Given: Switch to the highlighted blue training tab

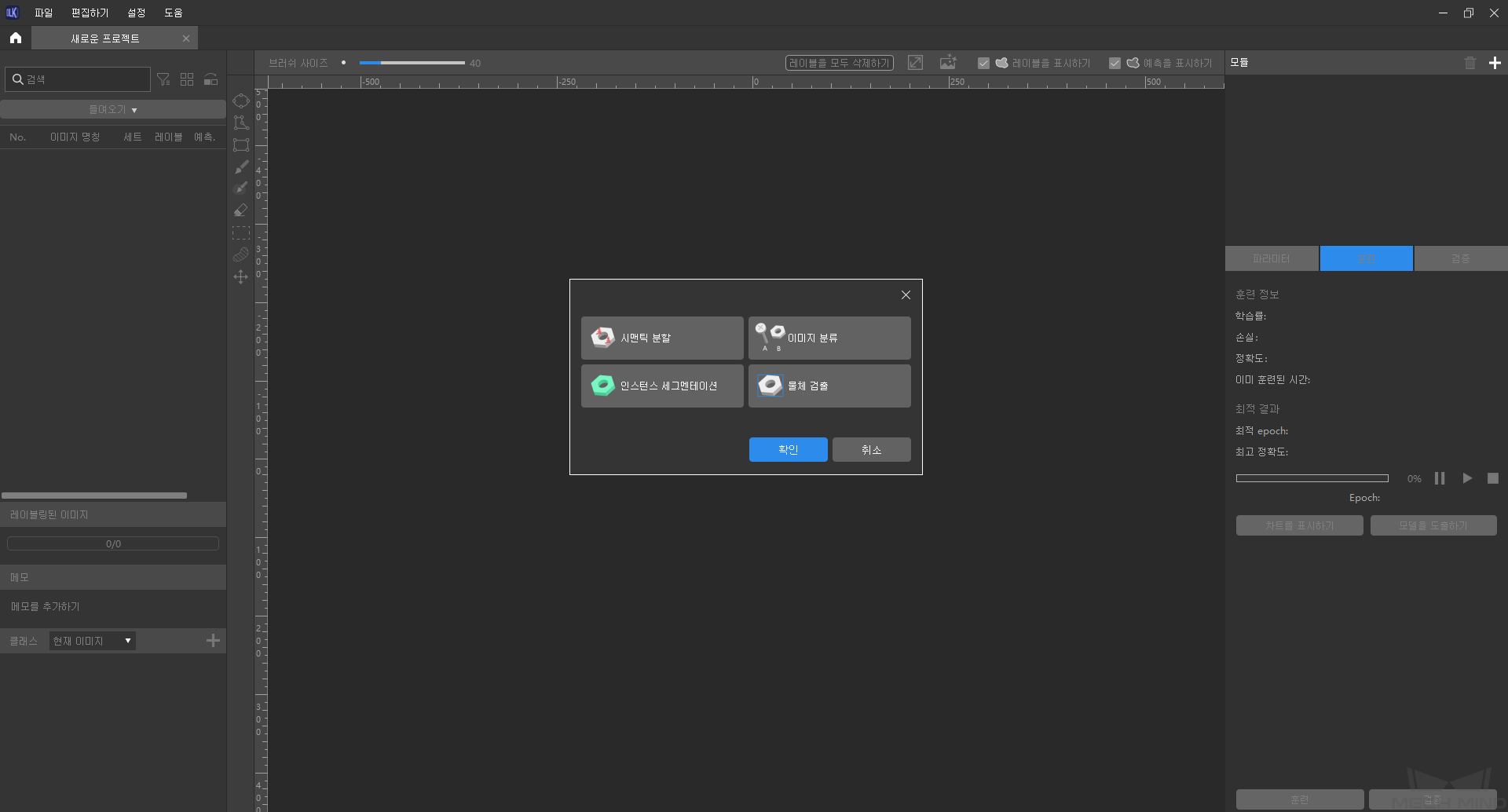Looking at the screenshot, I should [x=1367, y=258].
